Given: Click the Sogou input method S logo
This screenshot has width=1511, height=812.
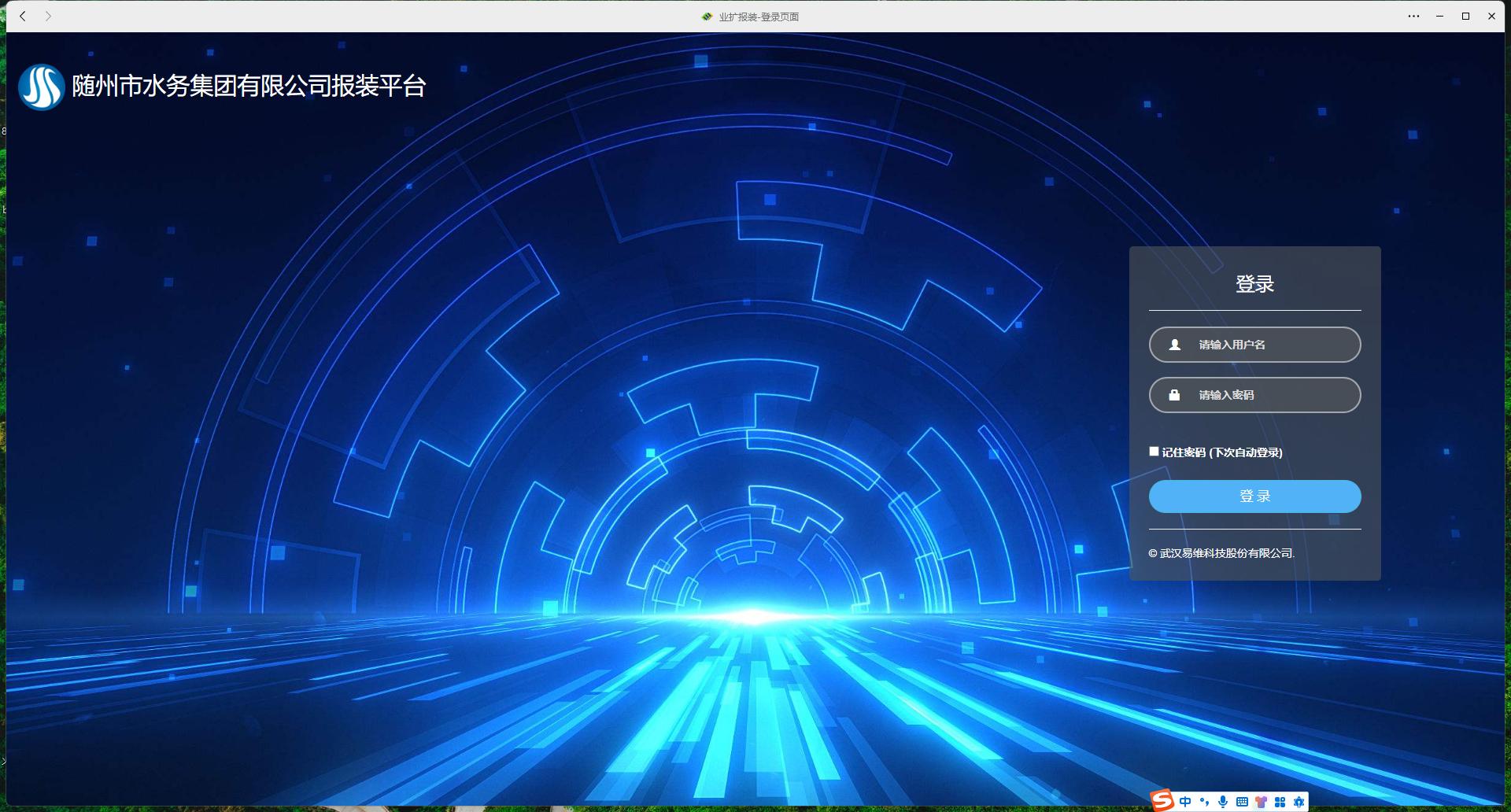Looking at the screenshot, I should click(1162, 801).
